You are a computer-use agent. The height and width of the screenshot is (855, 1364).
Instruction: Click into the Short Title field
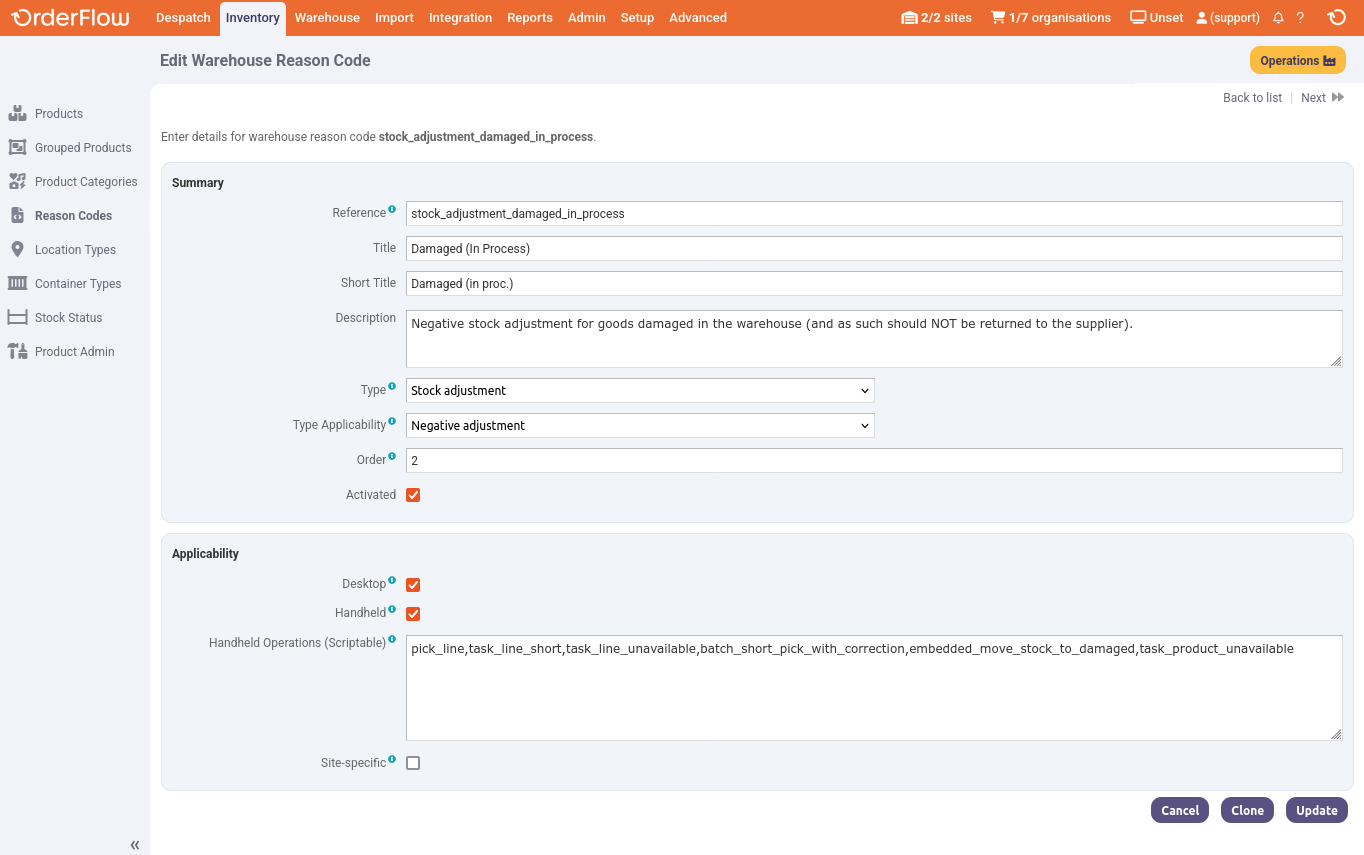click(873, 284)
